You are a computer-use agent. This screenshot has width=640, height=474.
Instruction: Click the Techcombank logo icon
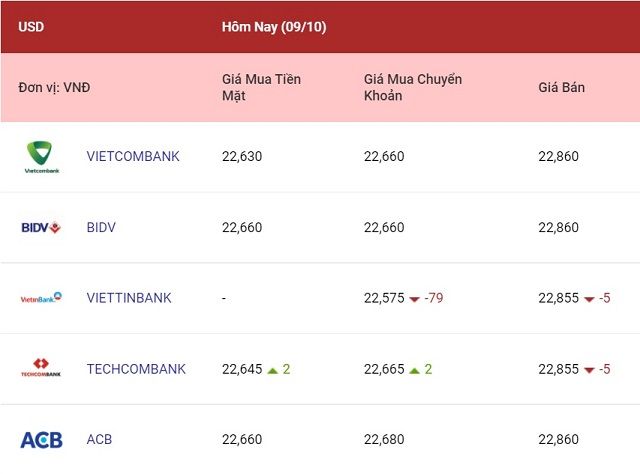[41, 367]
